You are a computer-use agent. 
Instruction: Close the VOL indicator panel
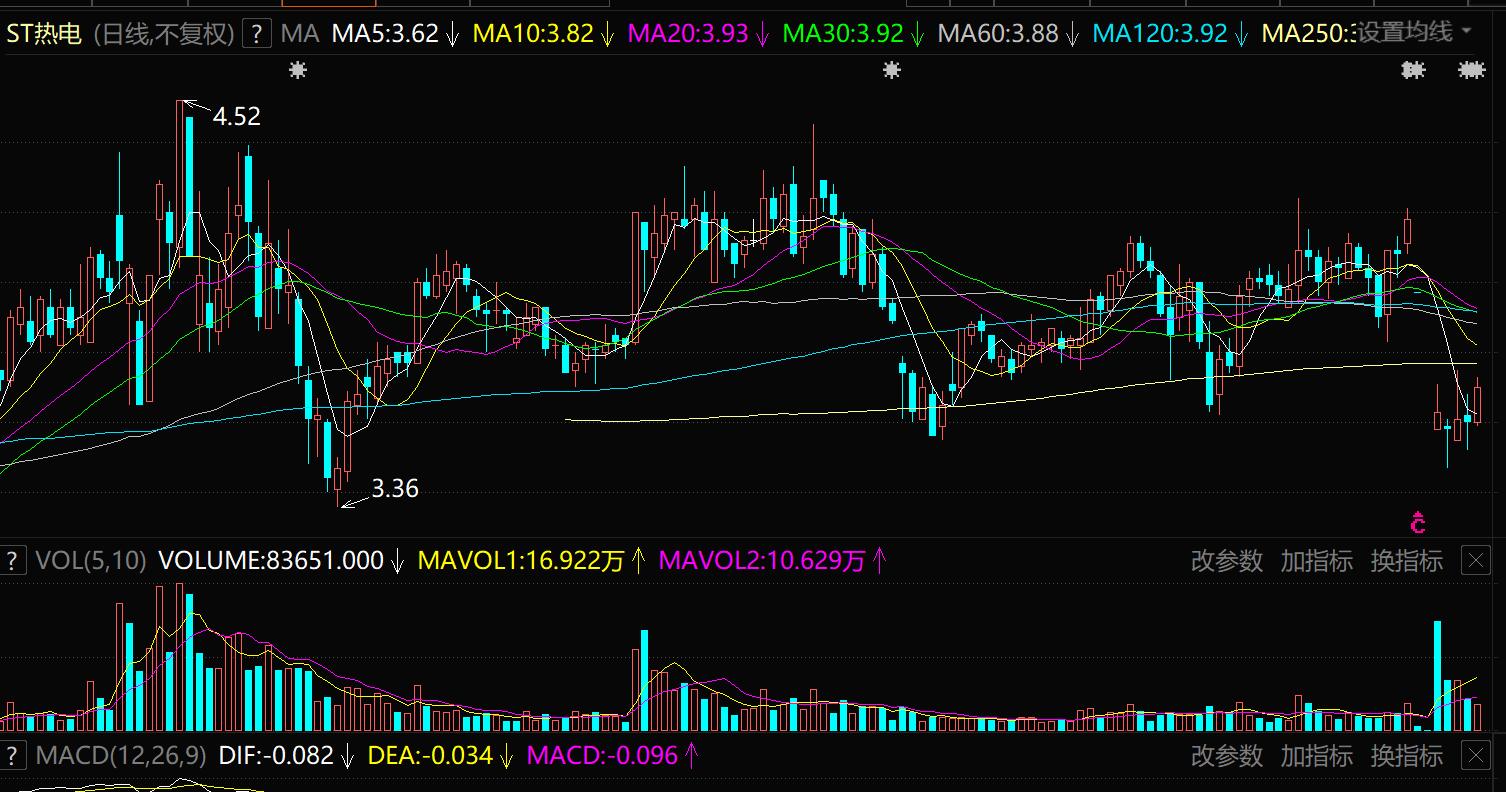point(1476,561)
